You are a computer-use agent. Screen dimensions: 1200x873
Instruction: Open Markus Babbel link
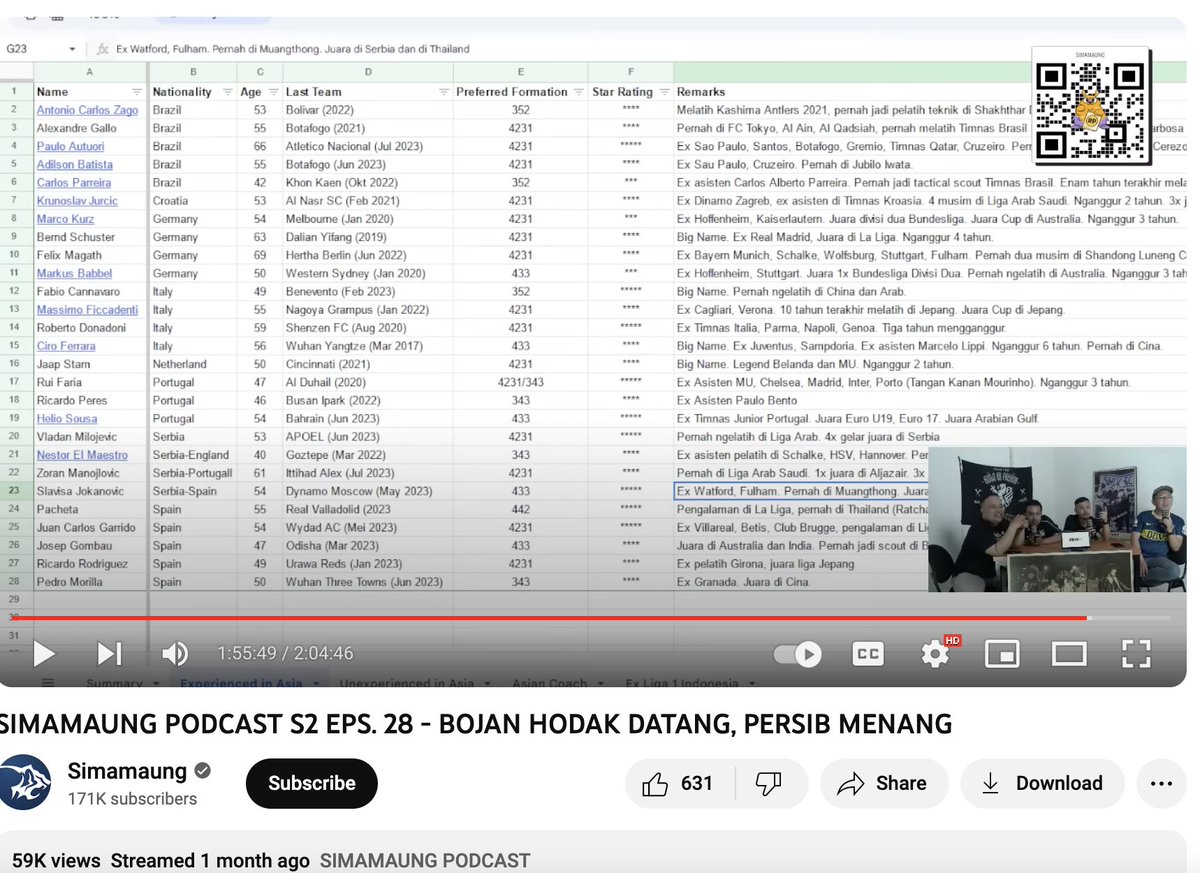73,273
